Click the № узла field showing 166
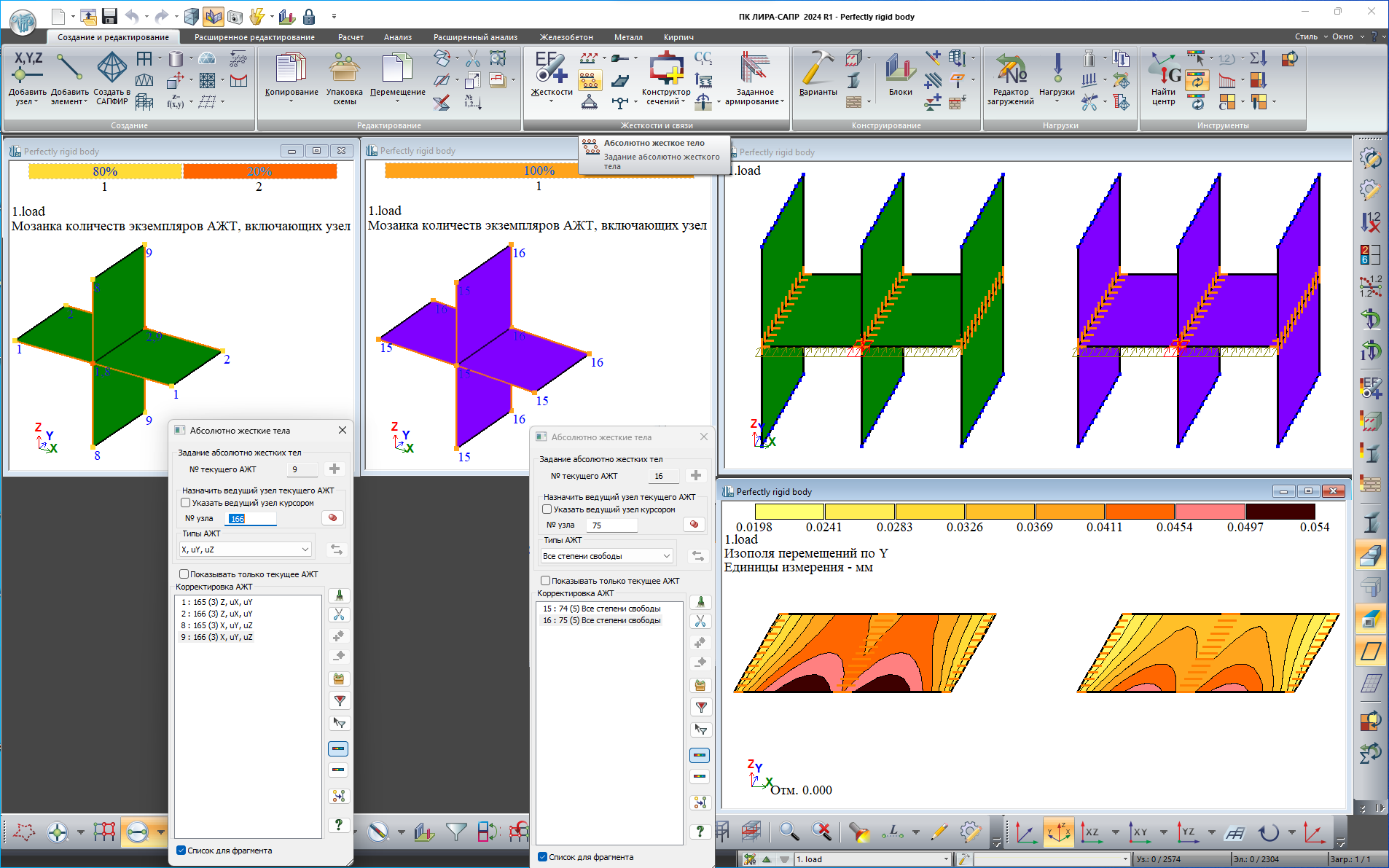This screenshot has width=1389, height=868. coord(251,519)
